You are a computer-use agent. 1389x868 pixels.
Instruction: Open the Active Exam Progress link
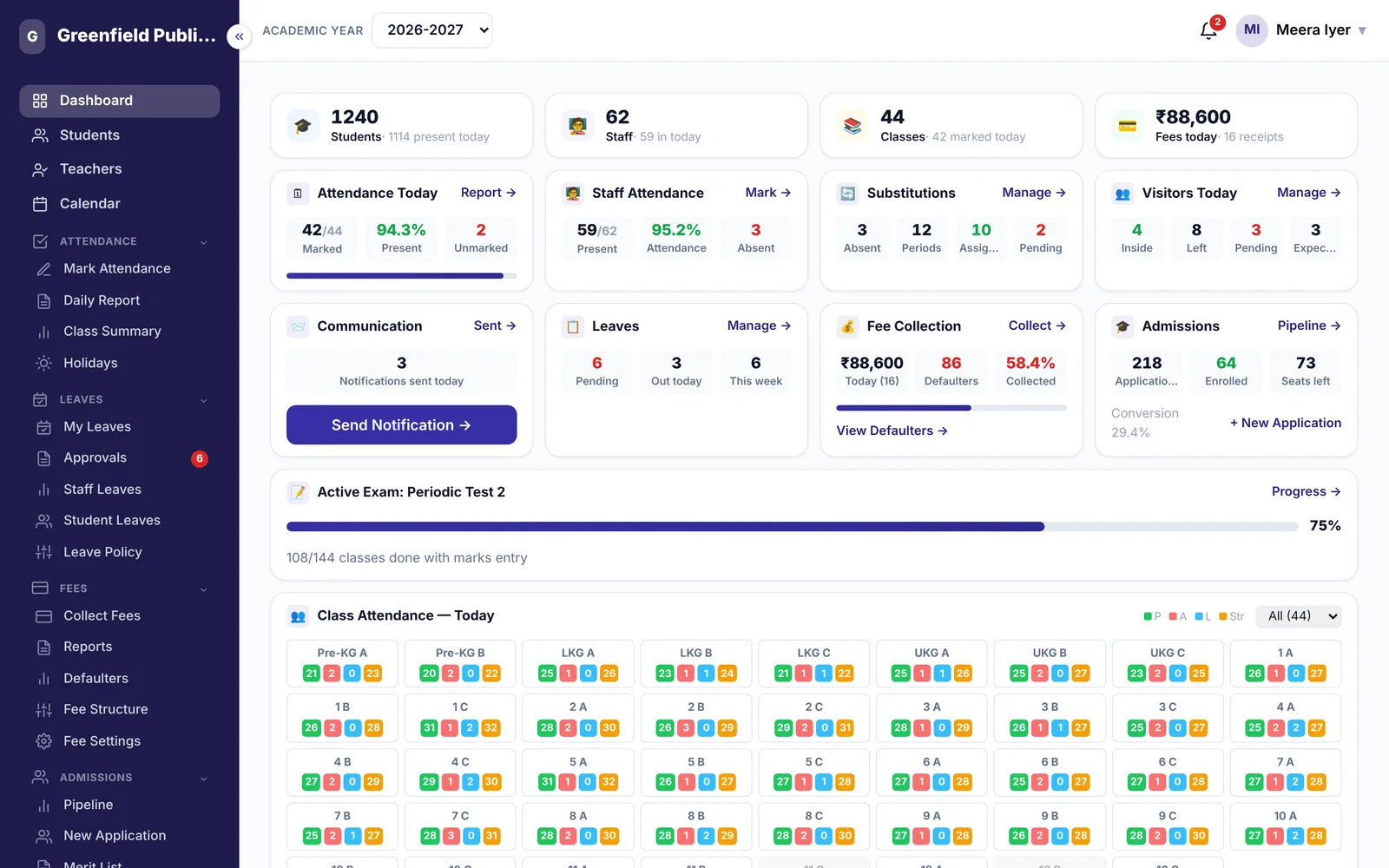tap(1306, 491)
